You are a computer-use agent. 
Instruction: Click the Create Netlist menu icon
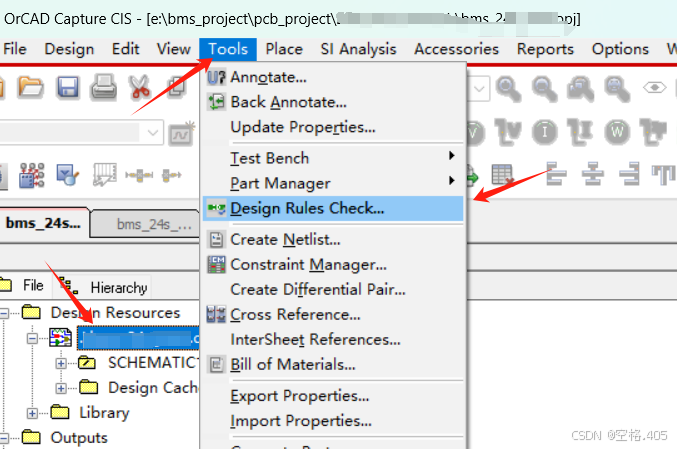pyautogui.click(x=216, y=240)
